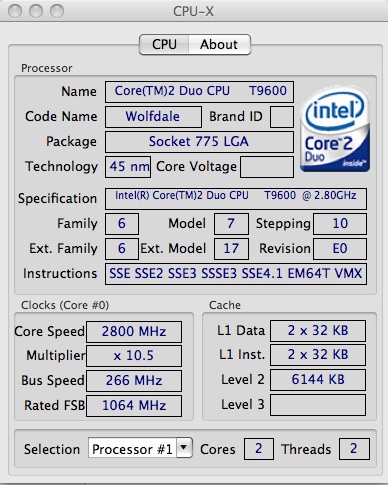Click the Model value 7
Viewport: 388px width, 485px height.
coord(231,224)
